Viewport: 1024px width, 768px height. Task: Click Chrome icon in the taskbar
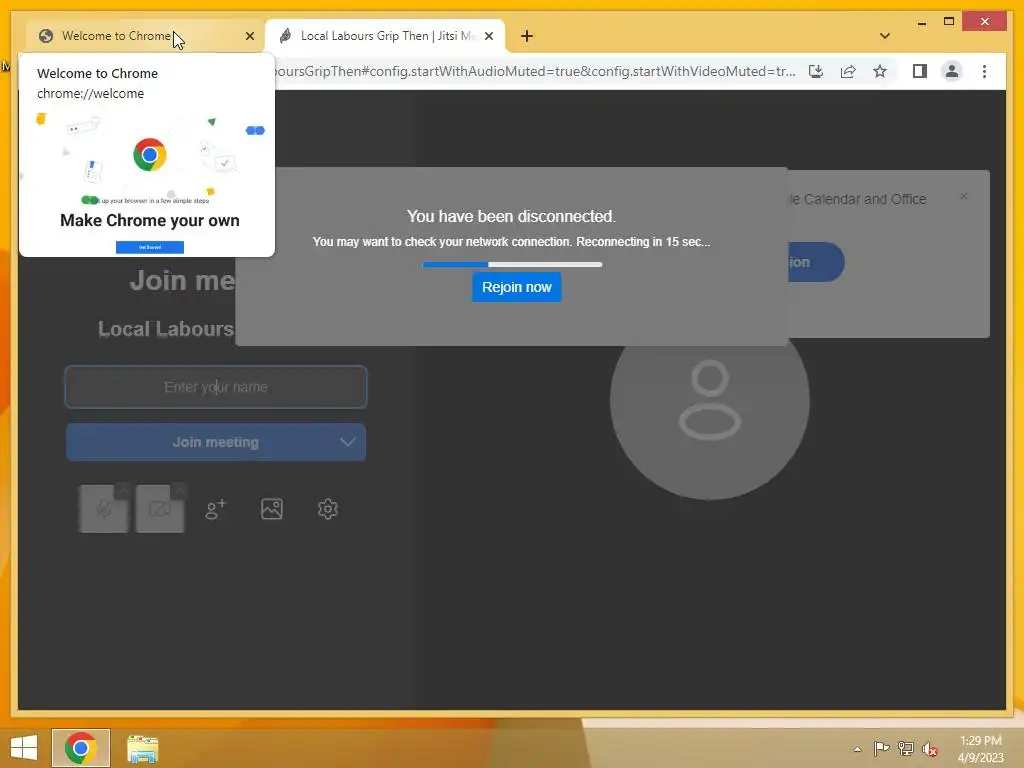point(81,748)
